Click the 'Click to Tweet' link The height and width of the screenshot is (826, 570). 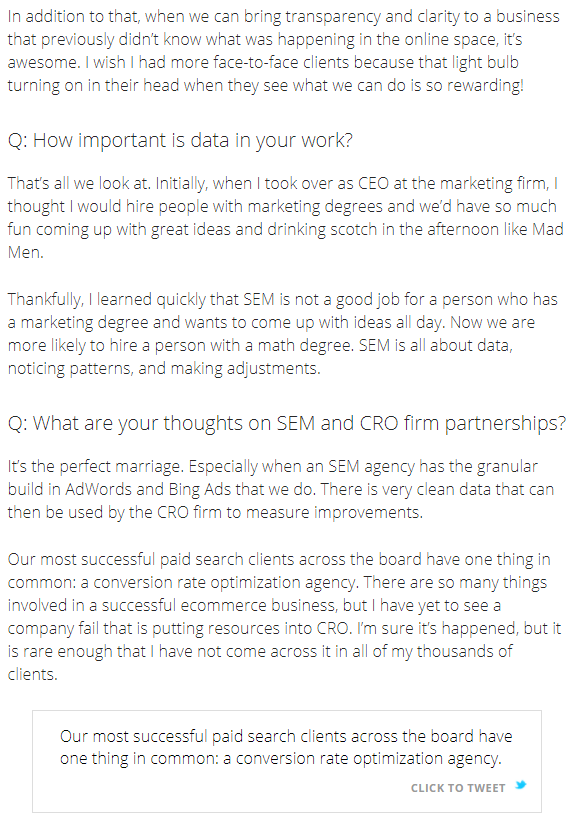click(x=458, y=788)
